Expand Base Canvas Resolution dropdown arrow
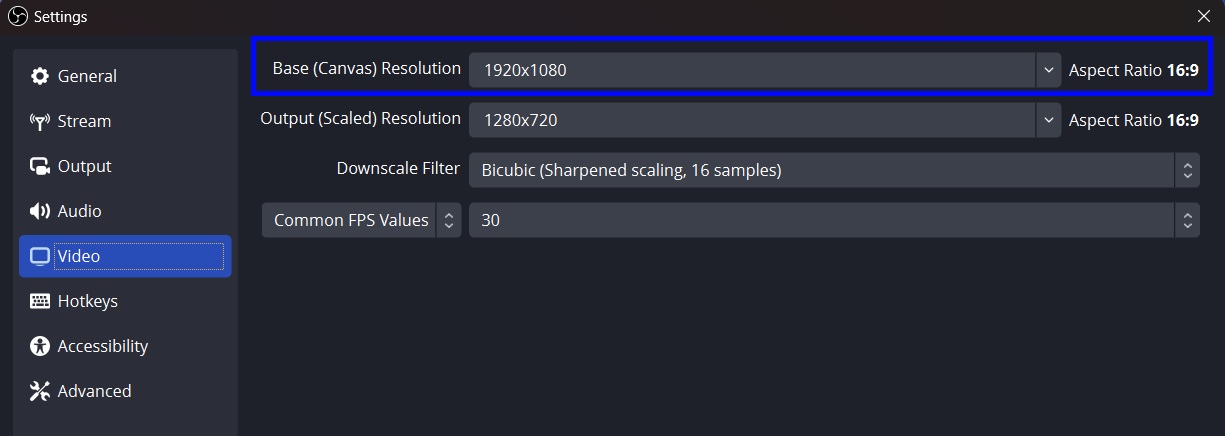1225x436 pixels. [x=1048, y=70]
